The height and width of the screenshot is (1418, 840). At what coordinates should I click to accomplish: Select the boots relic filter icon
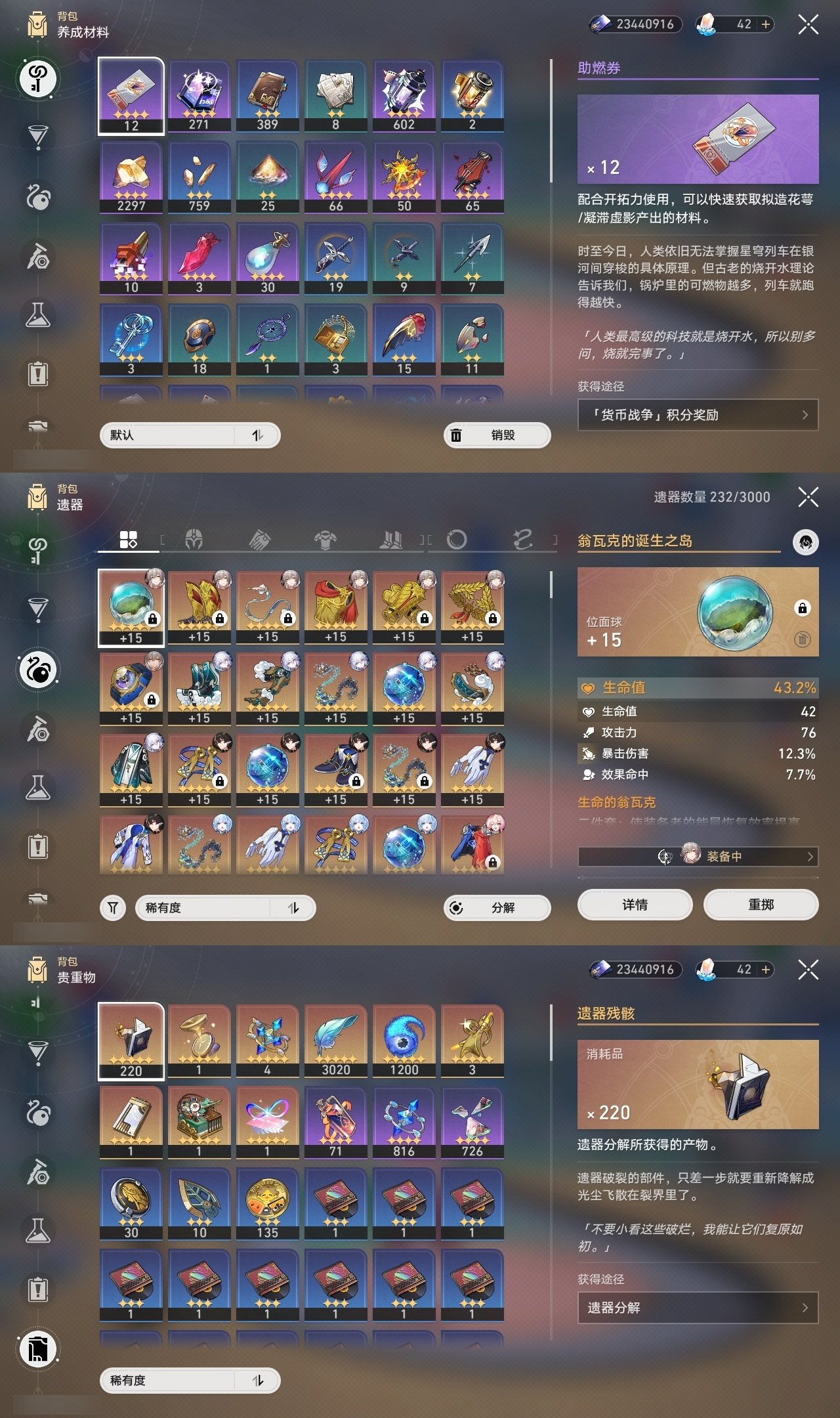click(x=391, y=540)
